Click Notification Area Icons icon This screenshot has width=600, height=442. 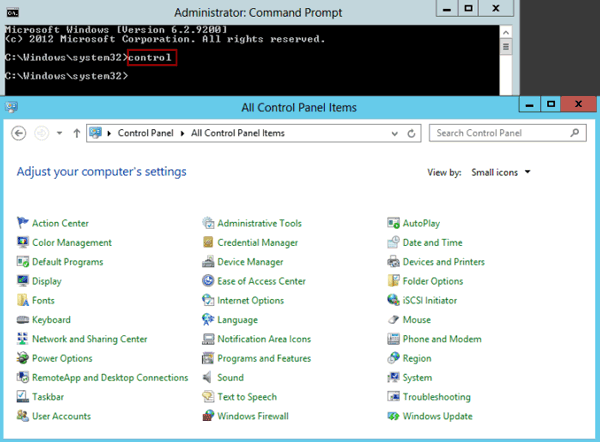click(208, 339)
